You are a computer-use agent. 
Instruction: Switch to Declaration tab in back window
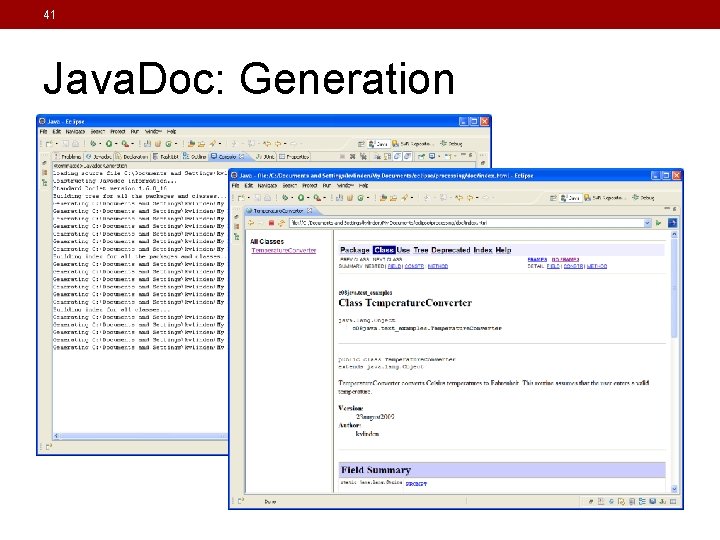pyautogui.click(x=132, y=157)
